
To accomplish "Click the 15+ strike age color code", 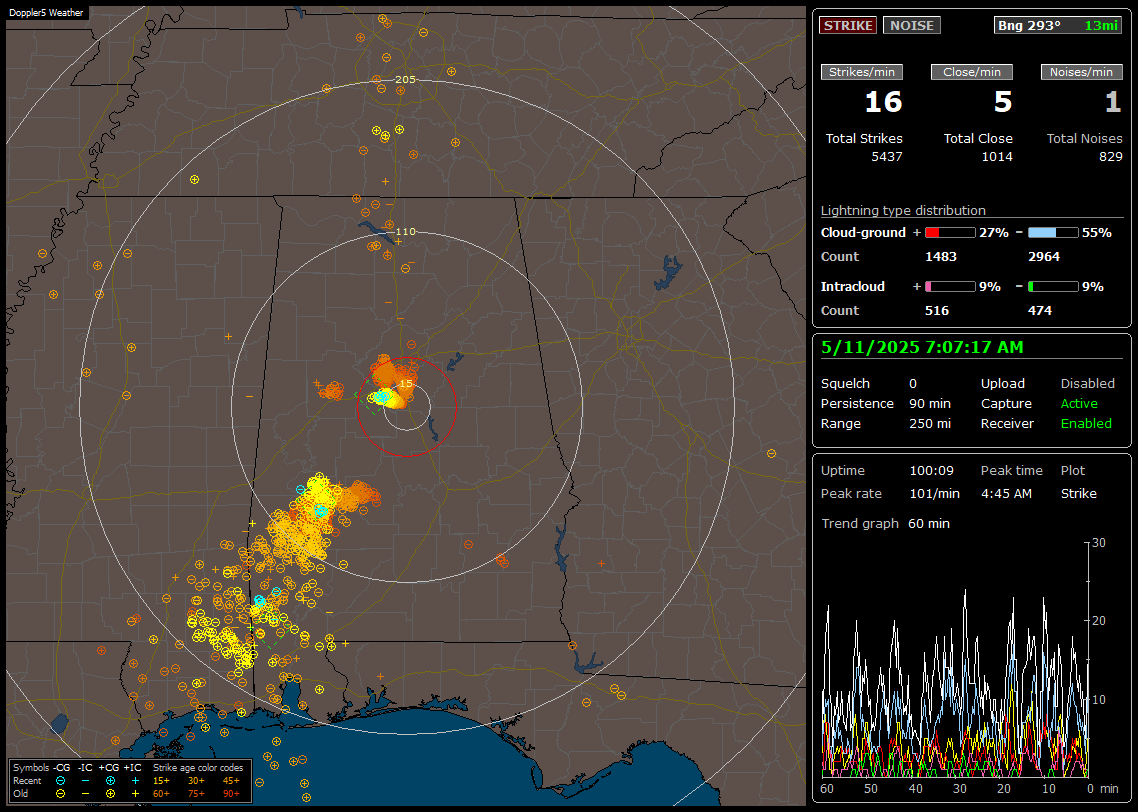I will pos(161,781).
